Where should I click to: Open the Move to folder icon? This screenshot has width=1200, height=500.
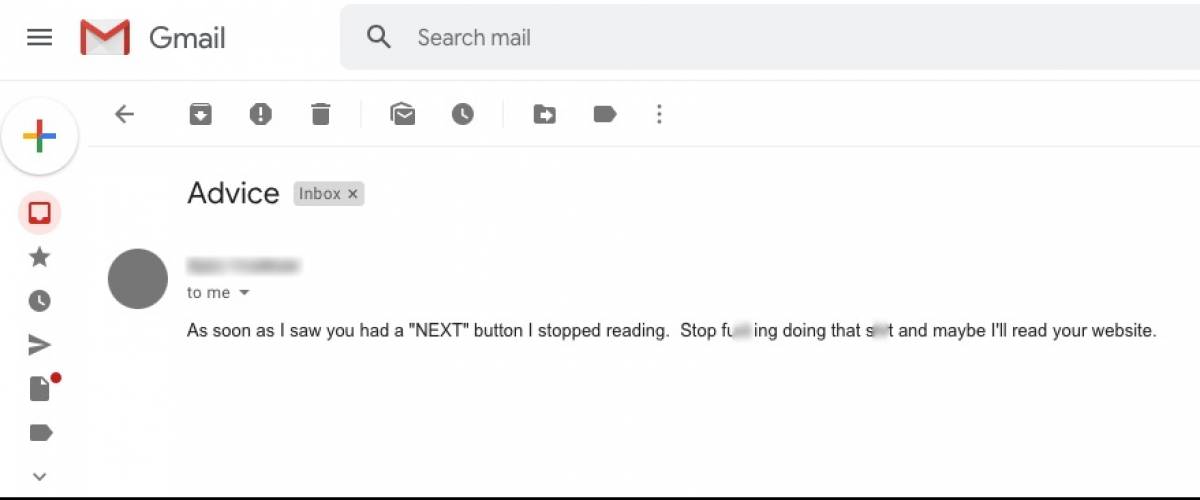[544, 114]
